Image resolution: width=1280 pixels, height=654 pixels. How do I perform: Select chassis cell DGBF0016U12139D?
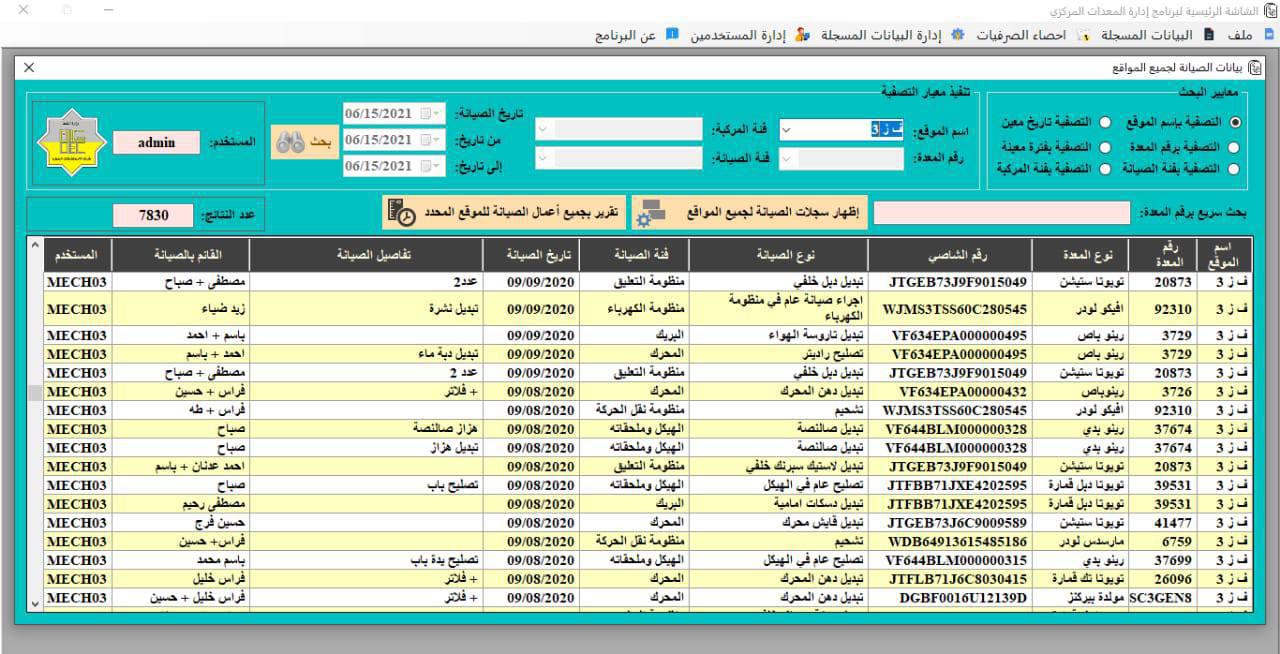click(949, 598)
